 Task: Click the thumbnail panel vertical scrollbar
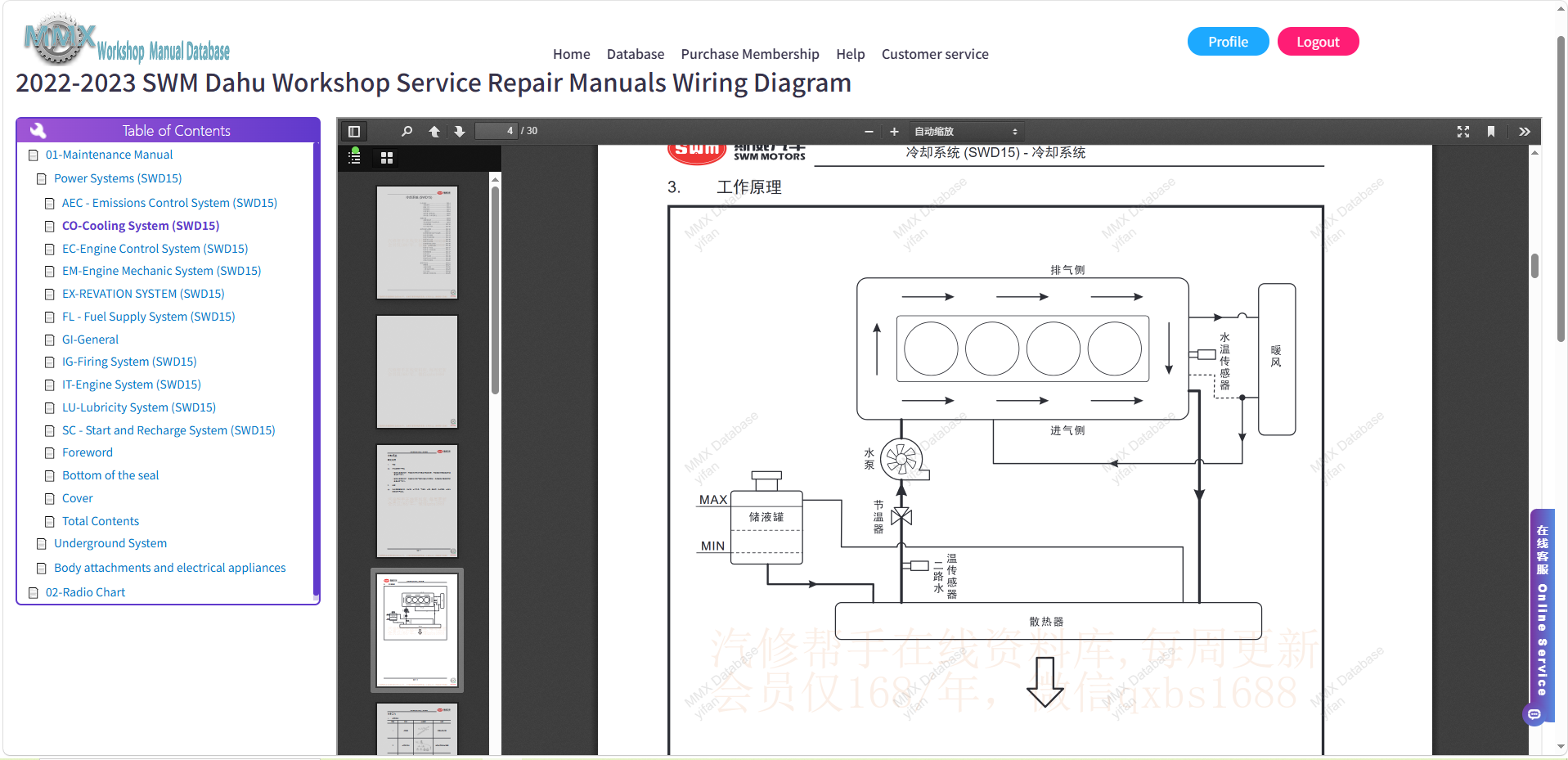[495, 290]
